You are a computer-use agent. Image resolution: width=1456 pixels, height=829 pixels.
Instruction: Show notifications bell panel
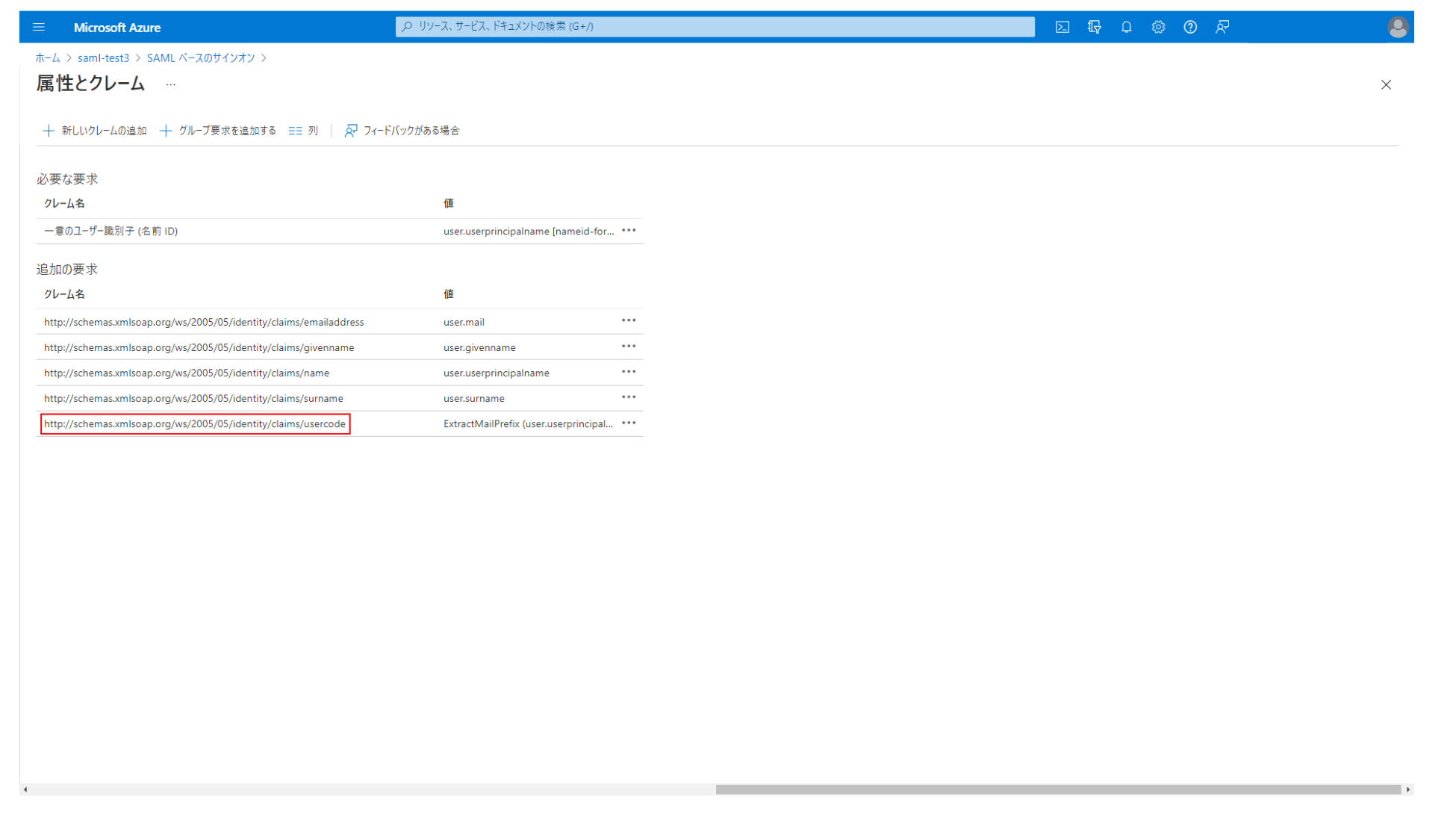pos(1127,27)
